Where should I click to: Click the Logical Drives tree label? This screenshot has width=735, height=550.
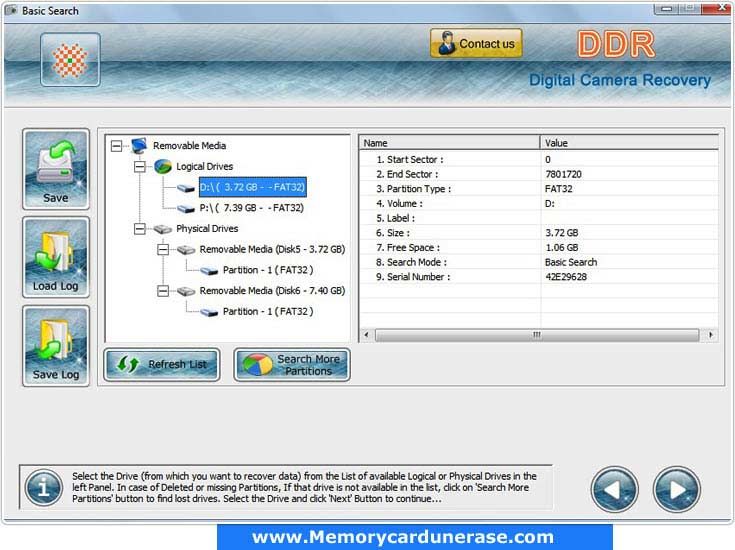click(x=204, y=166)
